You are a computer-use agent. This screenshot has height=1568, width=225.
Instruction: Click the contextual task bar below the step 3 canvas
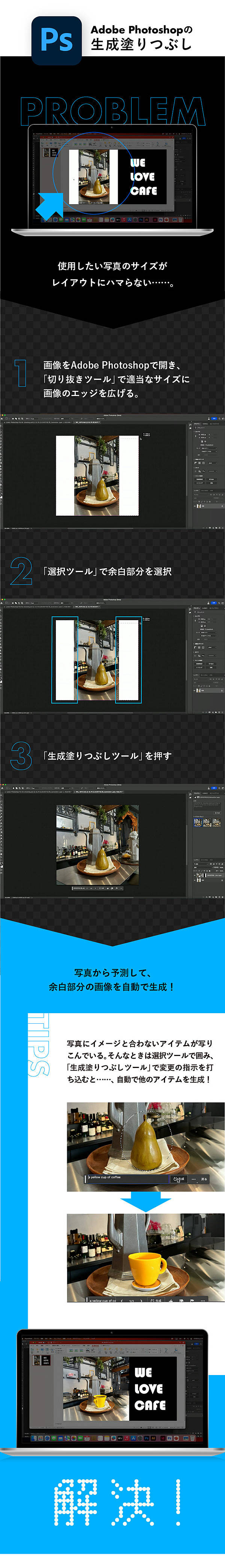(x=97, y=888)
